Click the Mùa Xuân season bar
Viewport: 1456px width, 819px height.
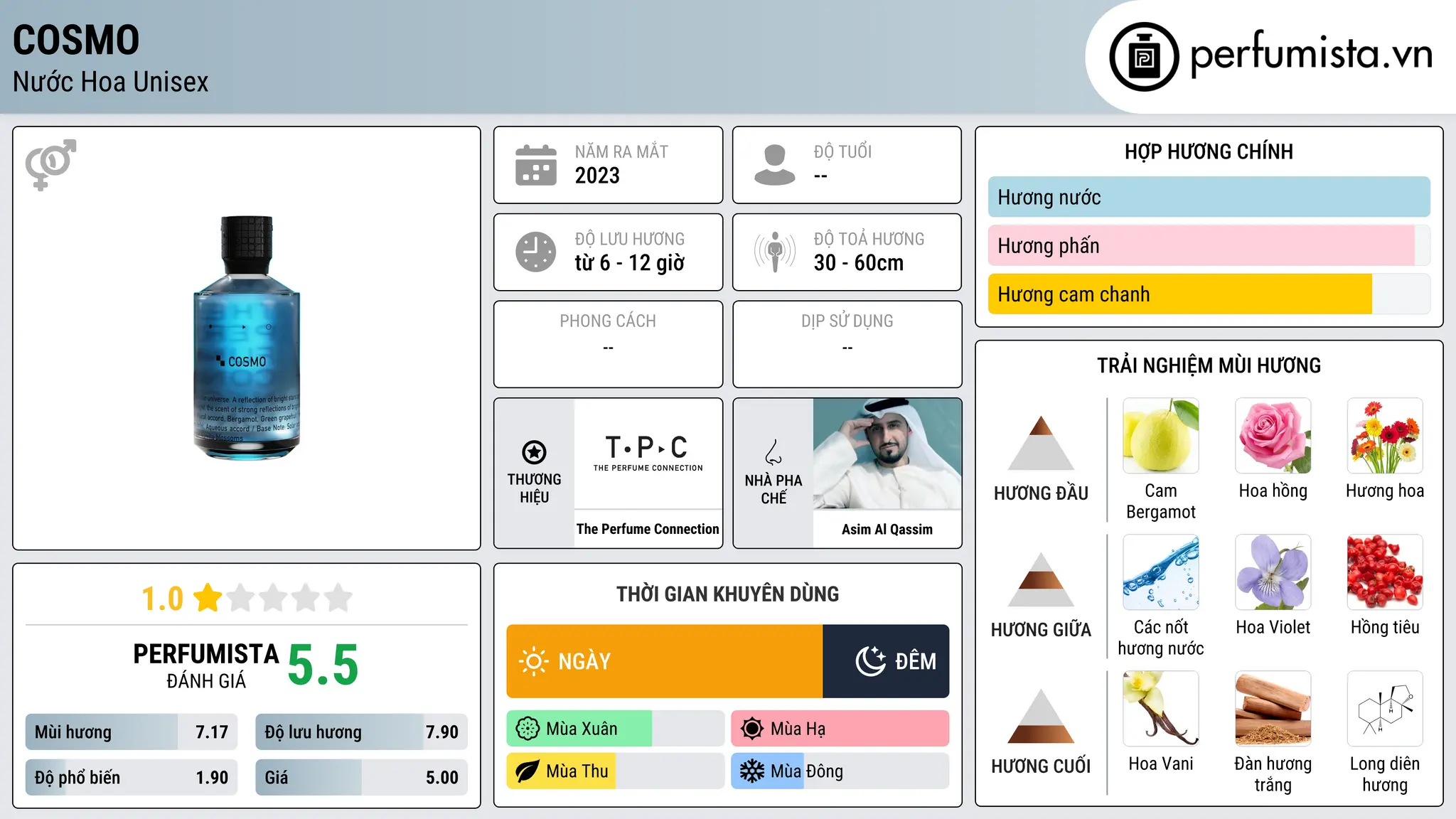tap(615, 729)
